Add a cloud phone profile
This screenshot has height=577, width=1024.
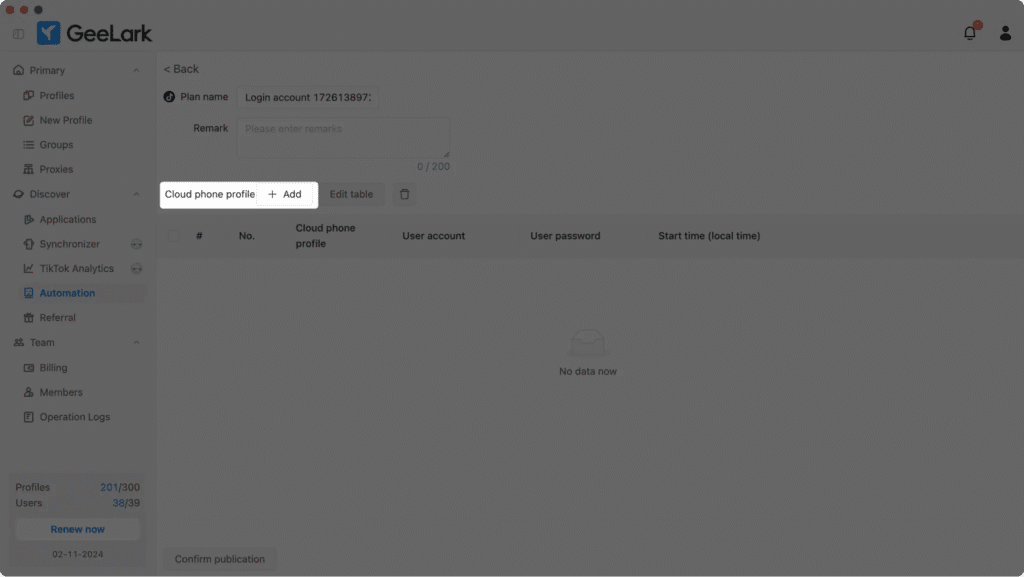pyautogui.click(x=284, y=194)
